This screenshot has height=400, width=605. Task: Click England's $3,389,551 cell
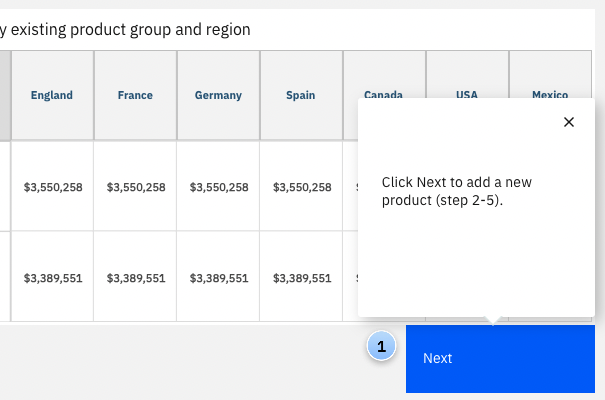pyautogui.click(x=52, y=278)
